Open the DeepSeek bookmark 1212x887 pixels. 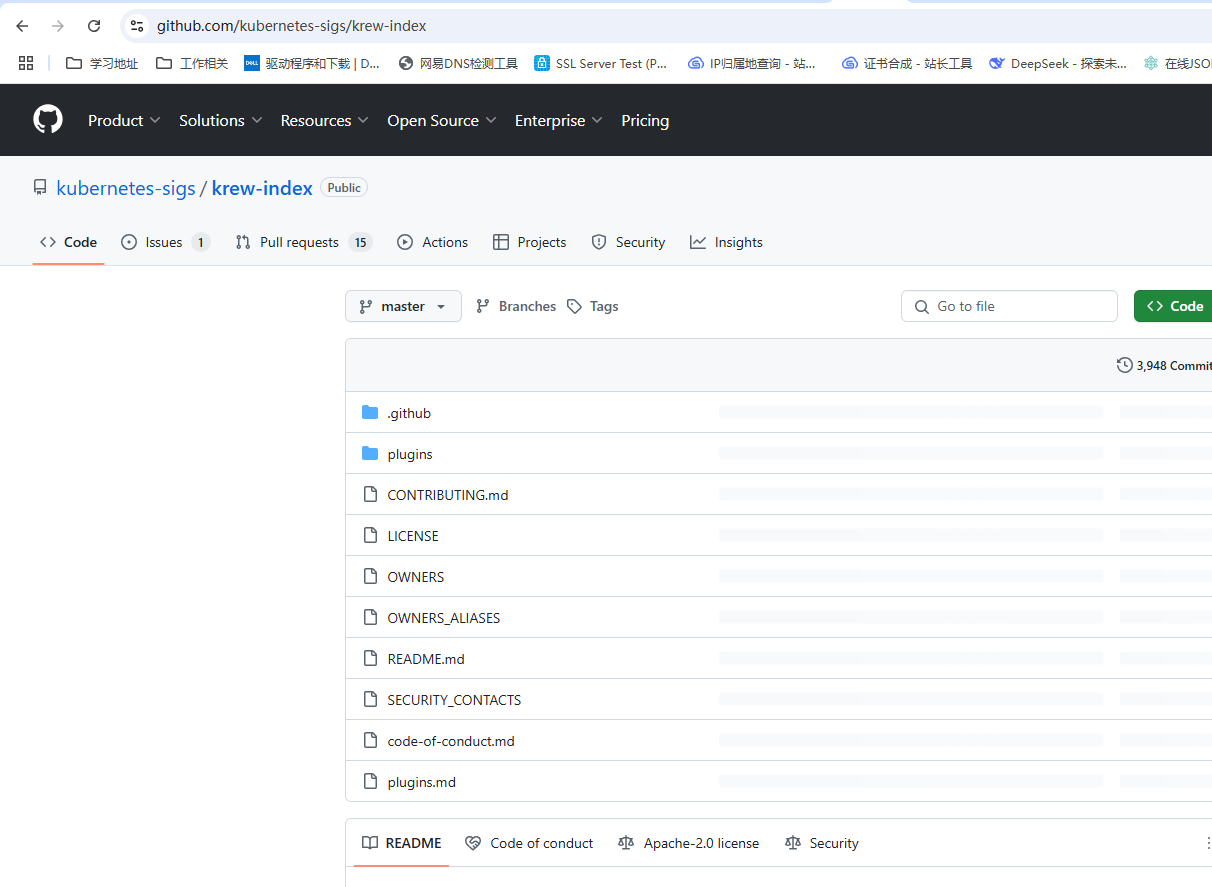1058,63
